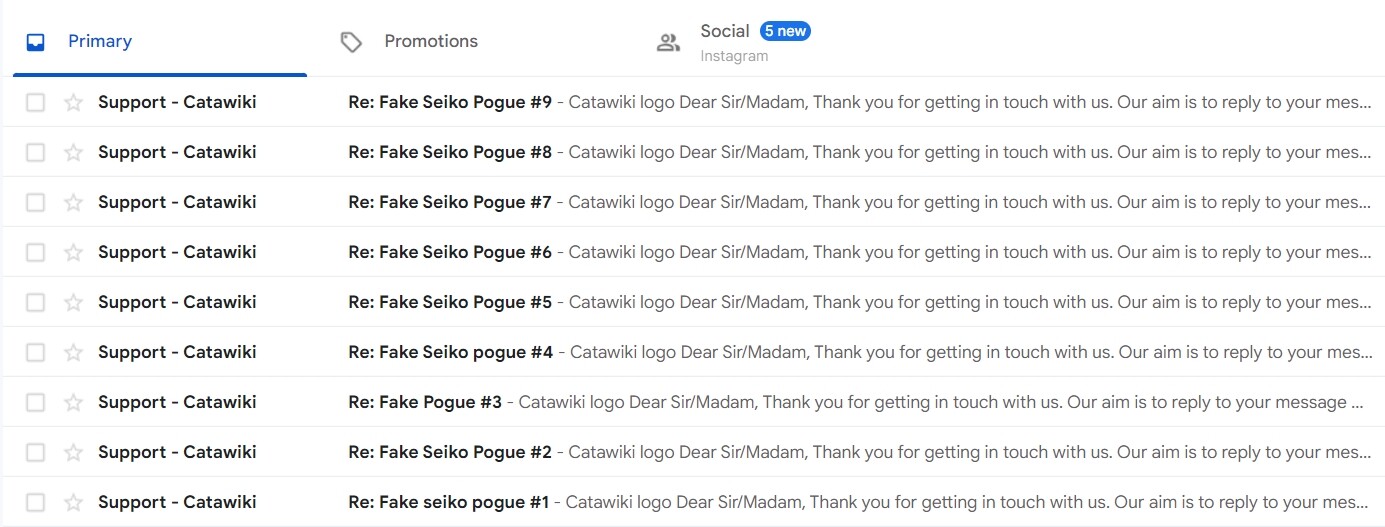
Task: Star the Fake Seiko Pogue #8 email
Action: click(73, 152)
